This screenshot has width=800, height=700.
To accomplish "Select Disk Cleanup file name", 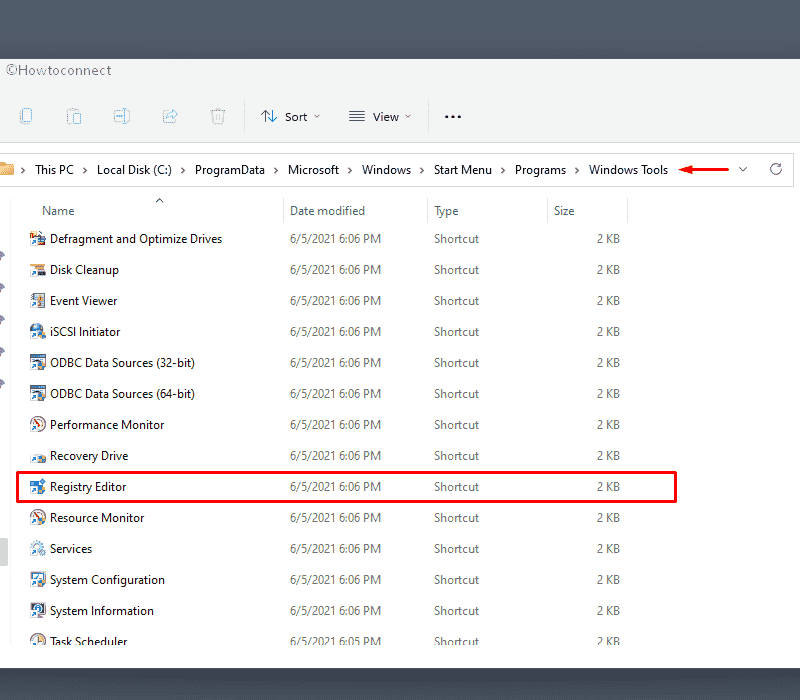I will 84,270.
